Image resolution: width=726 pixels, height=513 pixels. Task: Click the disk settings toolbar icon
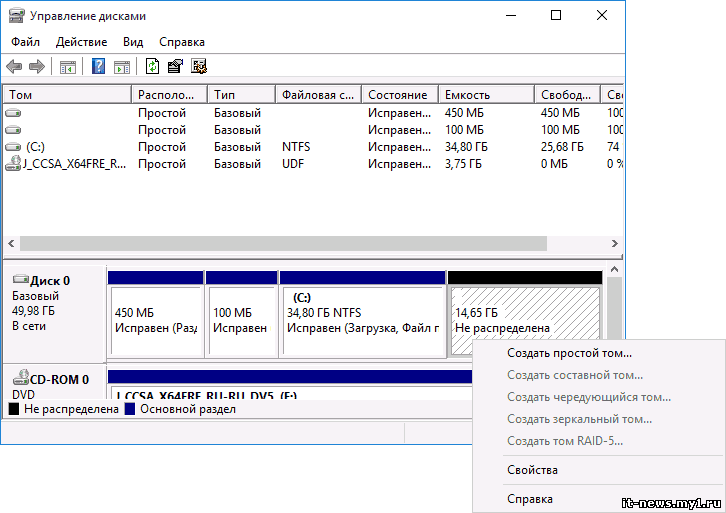pyautogui.click(x=199, y=67)
